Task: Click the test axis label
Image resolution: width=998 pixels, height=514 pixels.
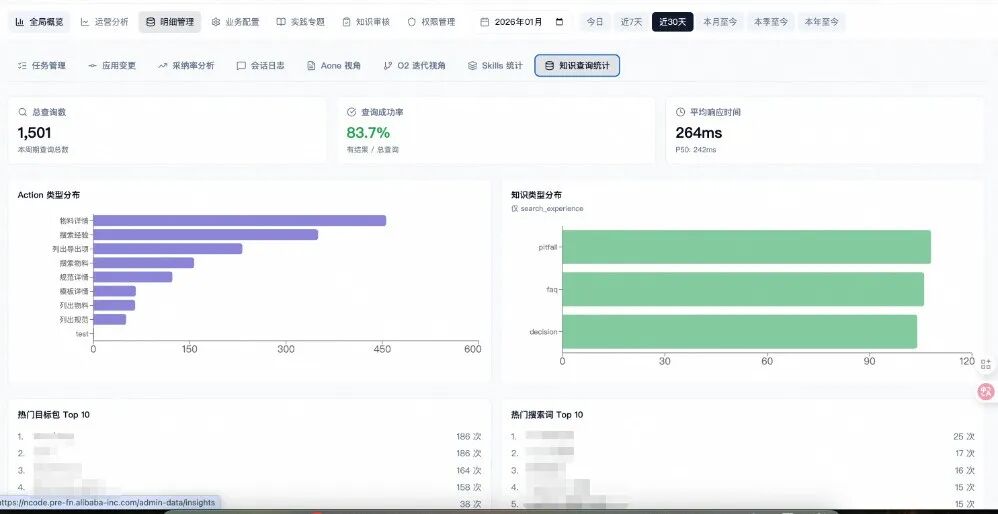Action: point(82,333)
